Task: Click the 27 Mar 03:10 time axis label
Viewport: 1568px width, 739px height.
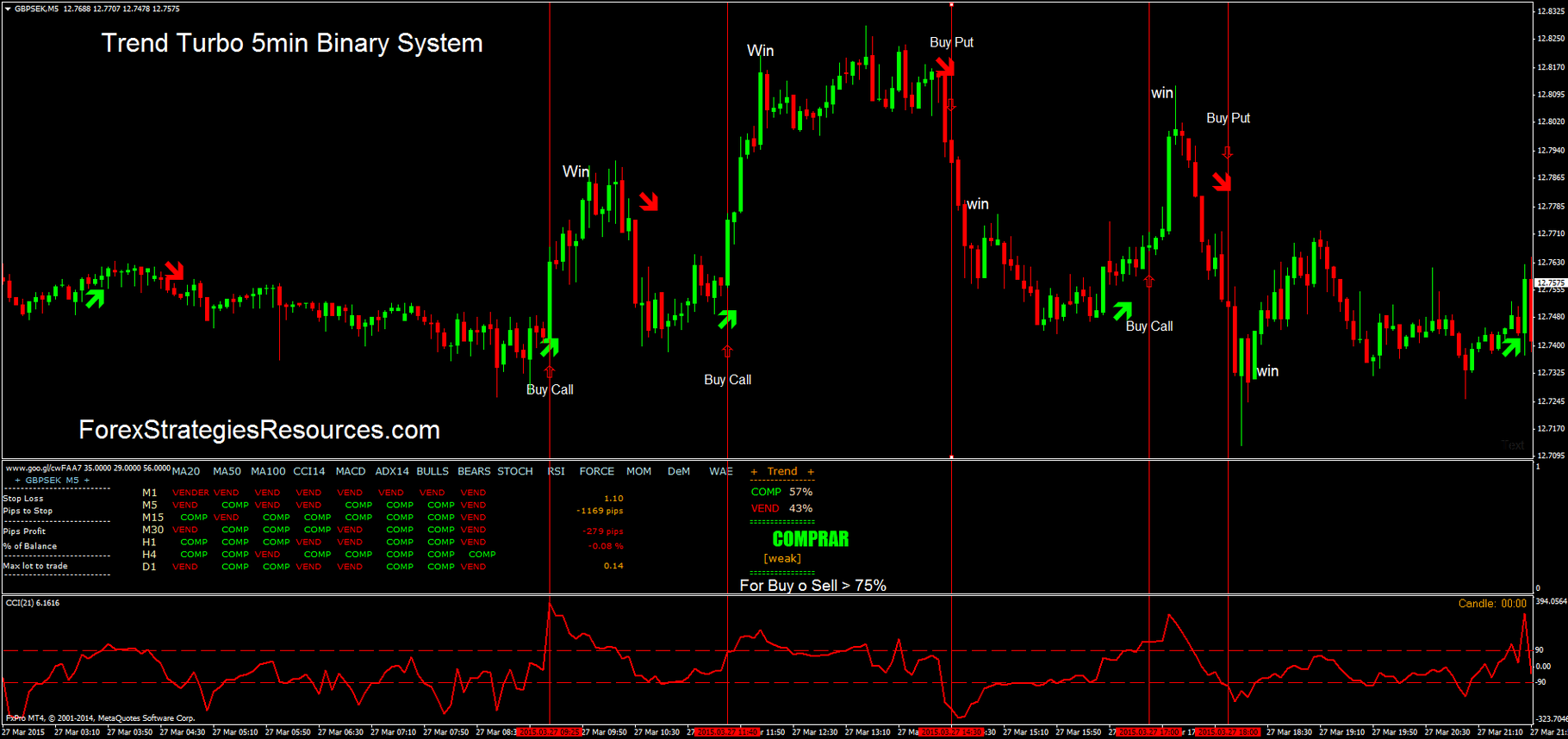Action: click(x=77, y=732)
